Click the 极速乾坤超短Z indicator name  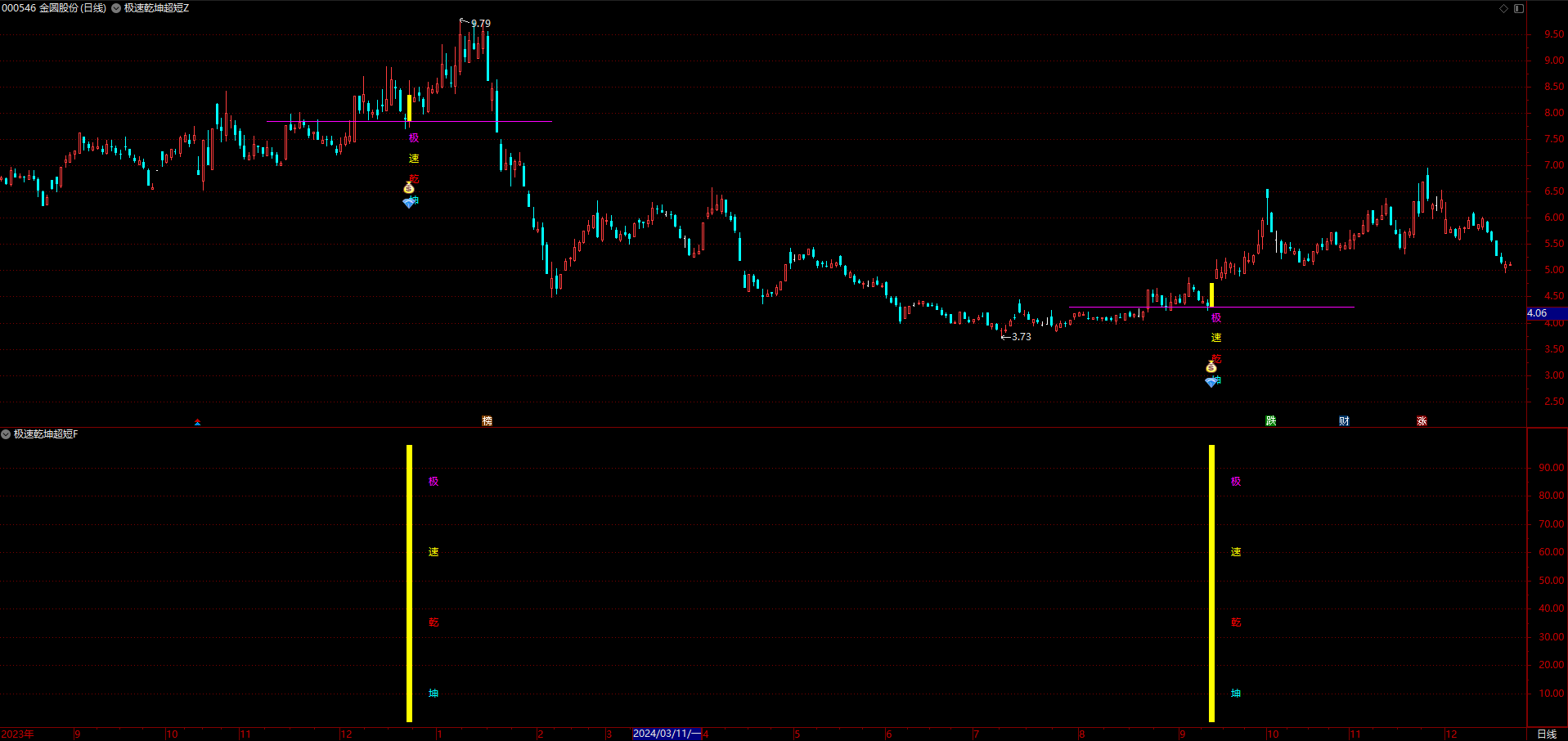[x=156, y=8]
